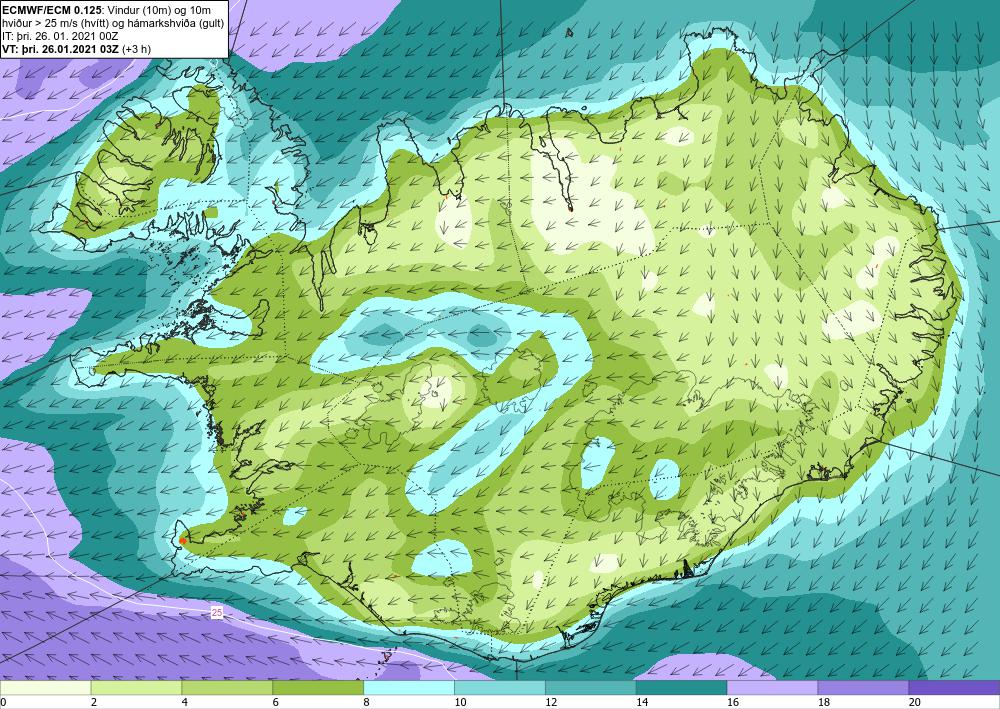The width and height of the screenshot is (1000, 709).
Task: Click the 16–18 m/s light purple legend swatch
Action: (772, 688)
